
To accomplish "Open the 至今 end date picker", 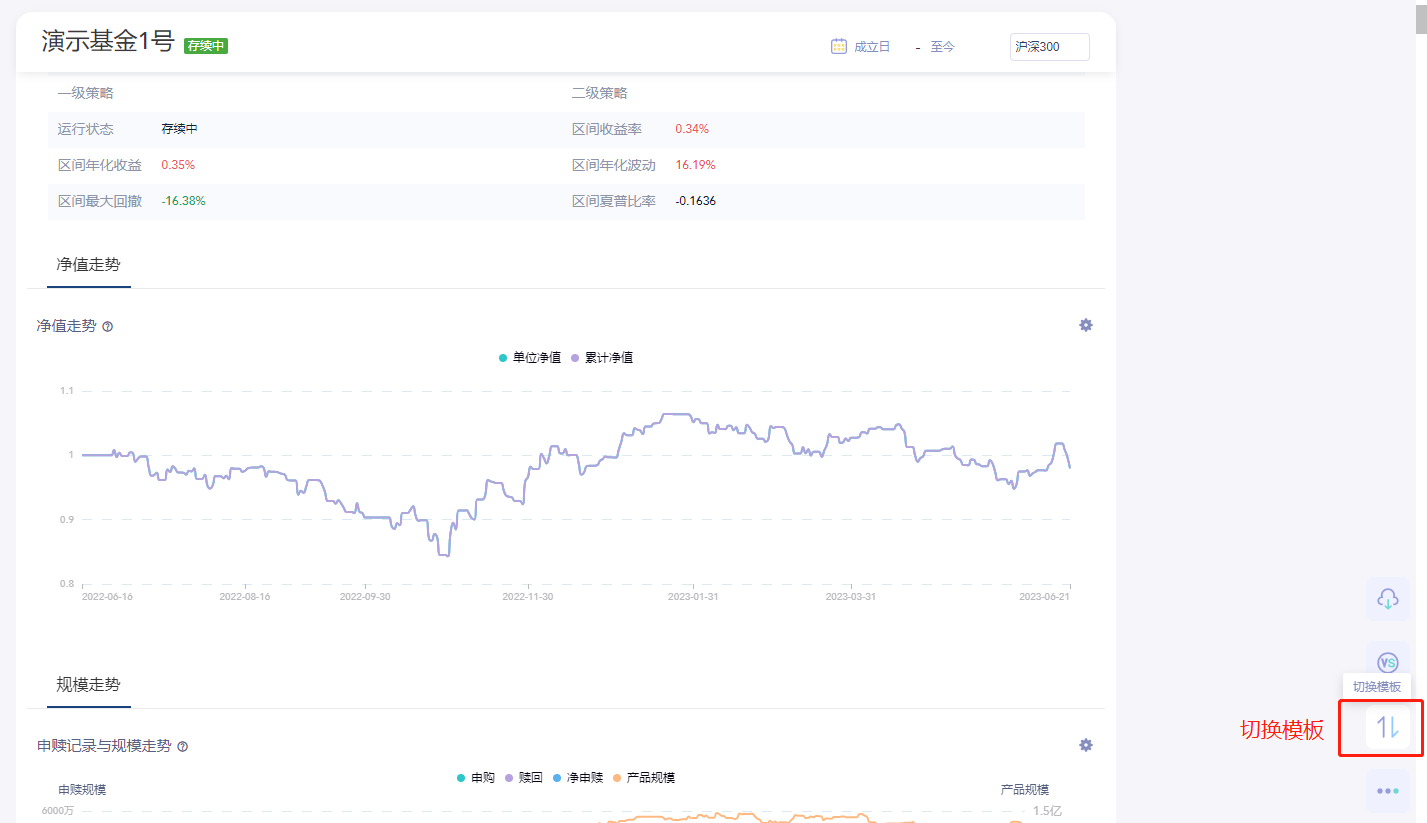I will (942, 47).
